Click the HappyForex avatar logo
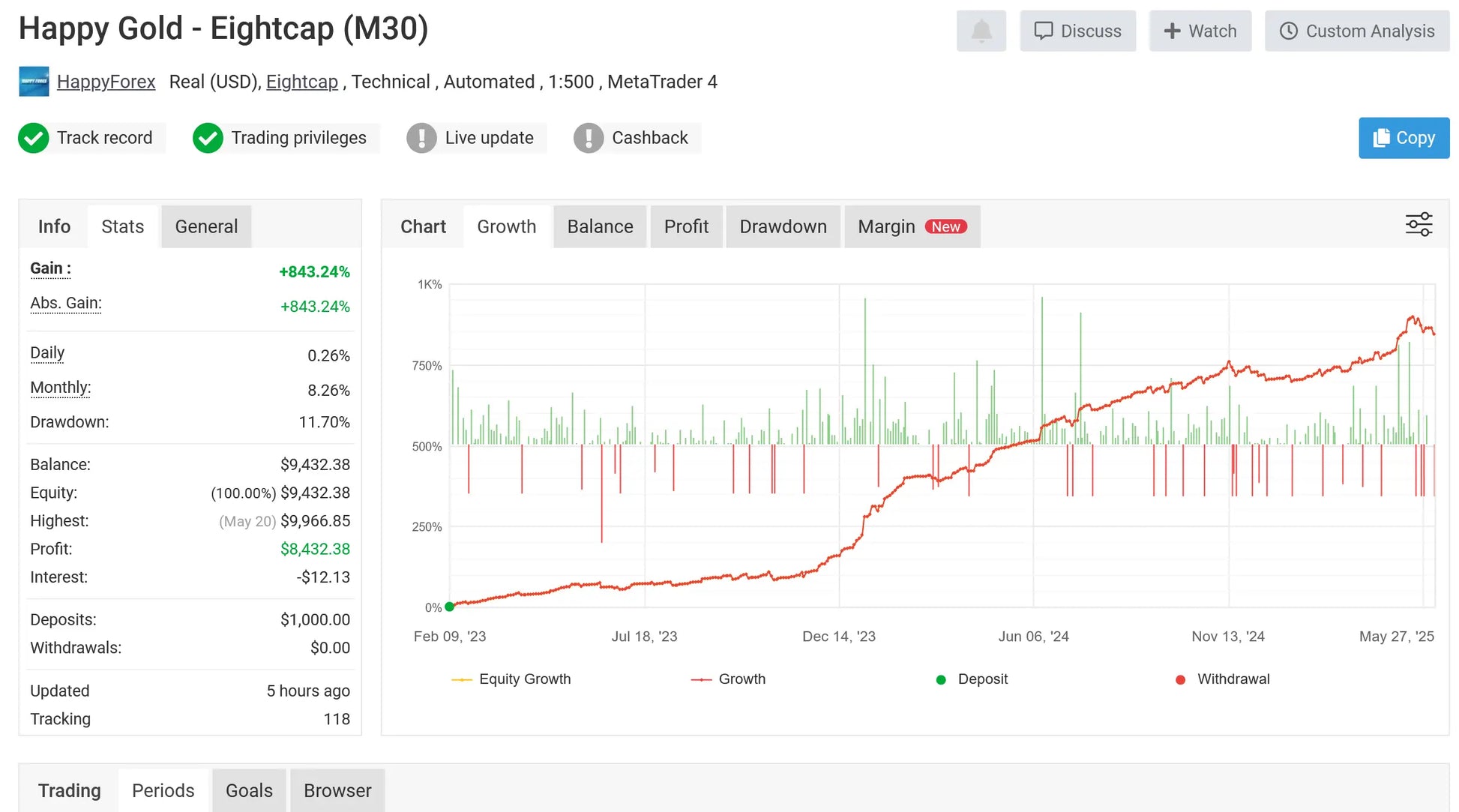Viewport: 1459px width, 812px height. click(34, 81)
